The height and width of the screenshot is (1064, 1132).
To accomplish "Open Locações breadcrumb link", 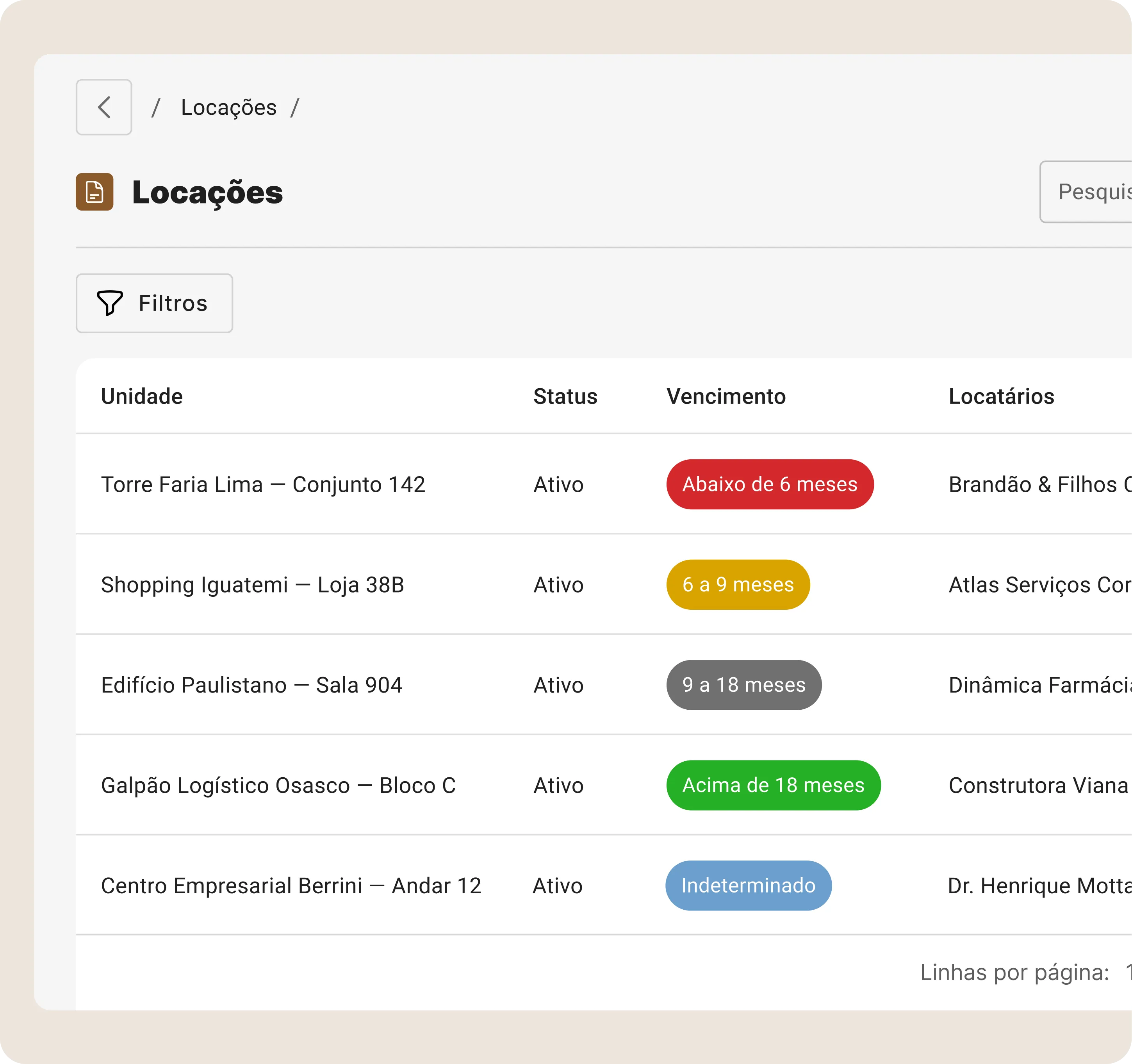I will point(228,108).
